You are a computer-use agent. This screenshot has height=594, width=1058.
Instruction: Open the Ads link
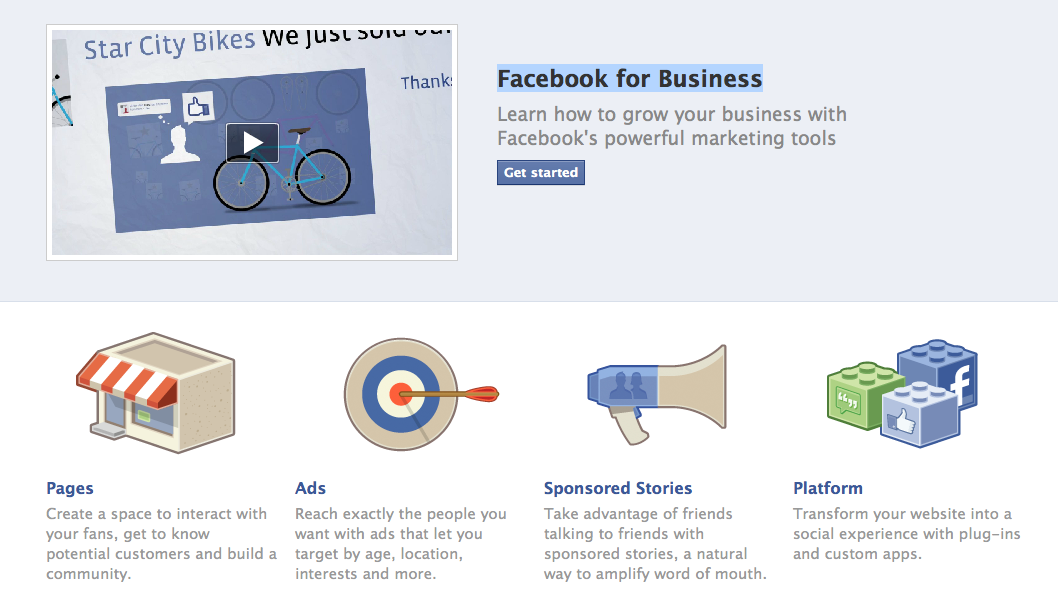click(310, 488)
